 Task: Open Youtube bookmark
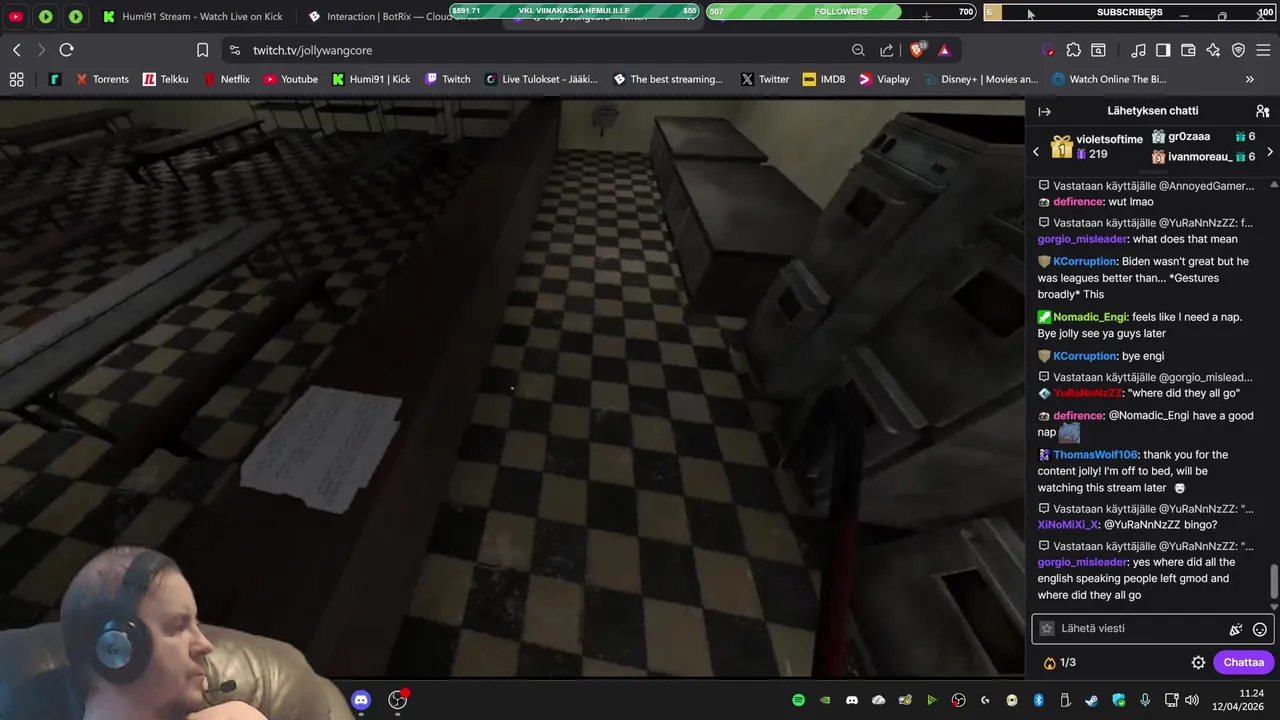pyautogui.click(x=290, y=79)
